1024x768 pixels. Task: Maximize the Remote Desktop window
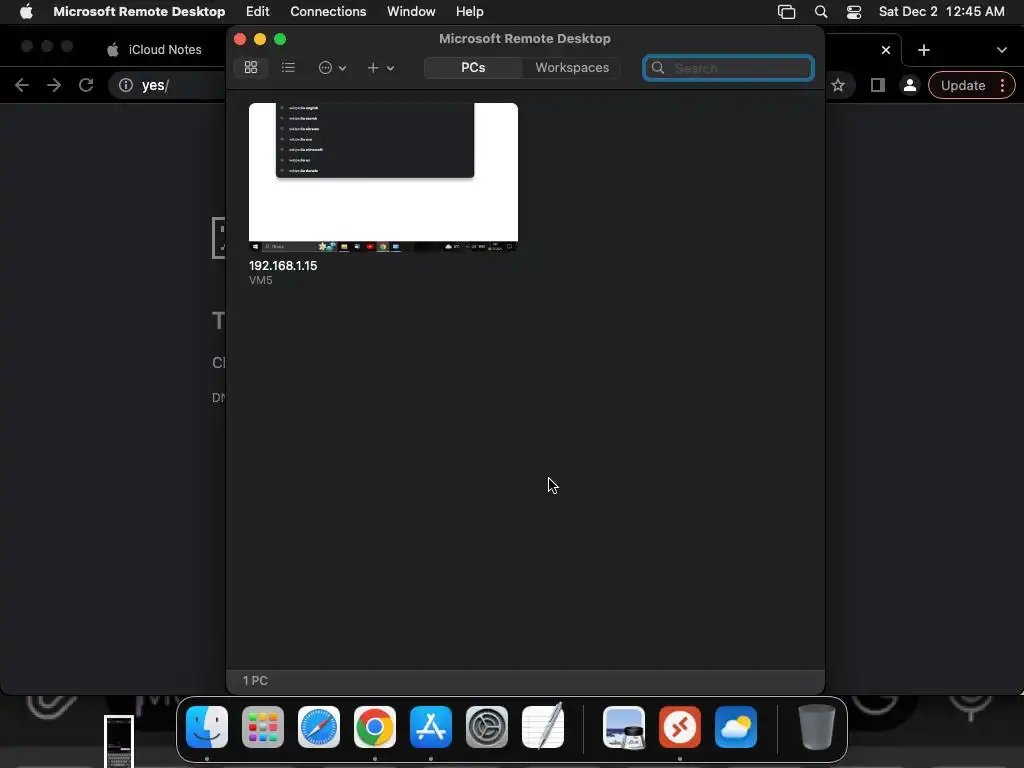pyautogui.click(x=280, y=39)
